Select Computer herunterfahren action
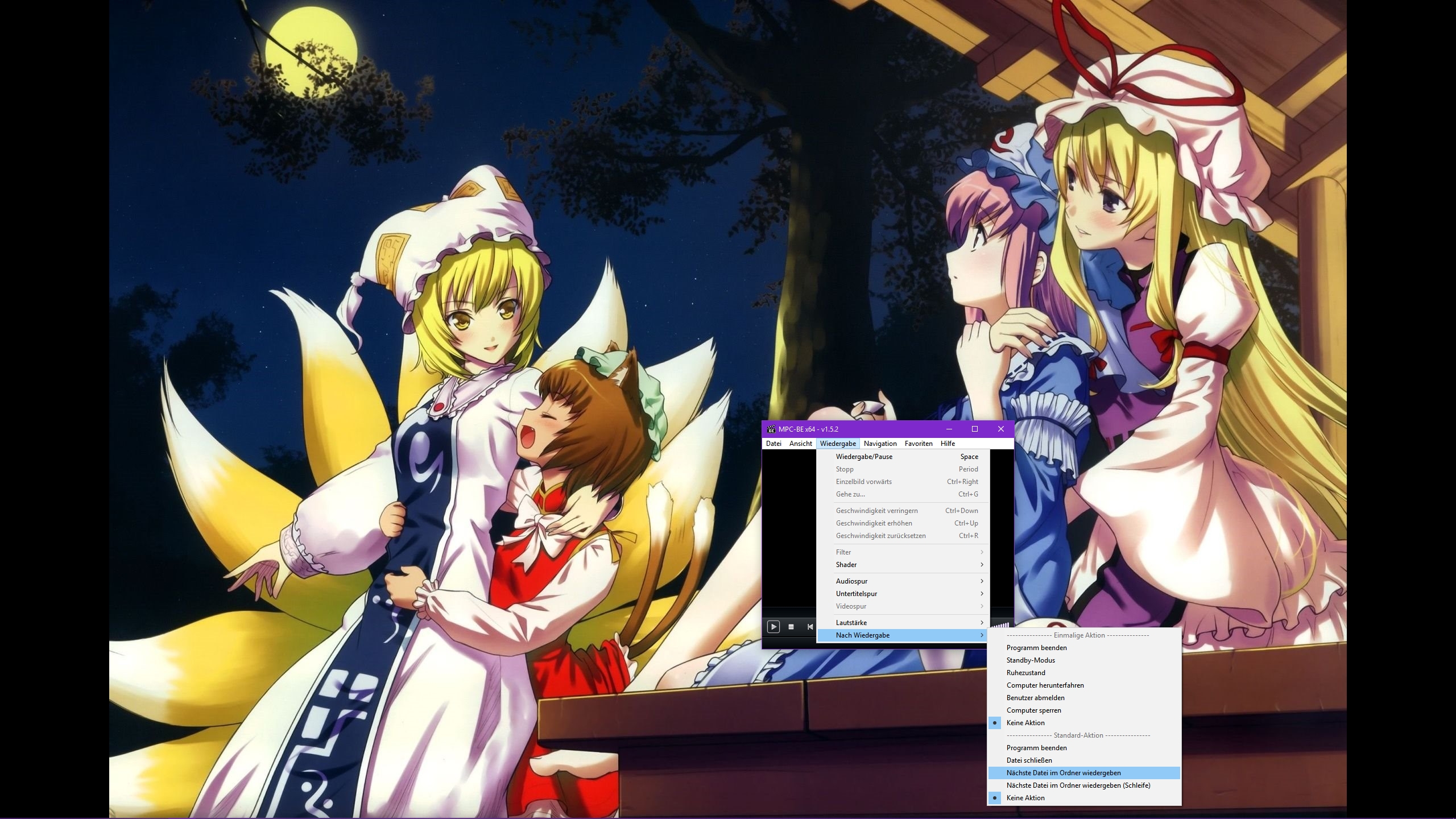 point(1045,685)
